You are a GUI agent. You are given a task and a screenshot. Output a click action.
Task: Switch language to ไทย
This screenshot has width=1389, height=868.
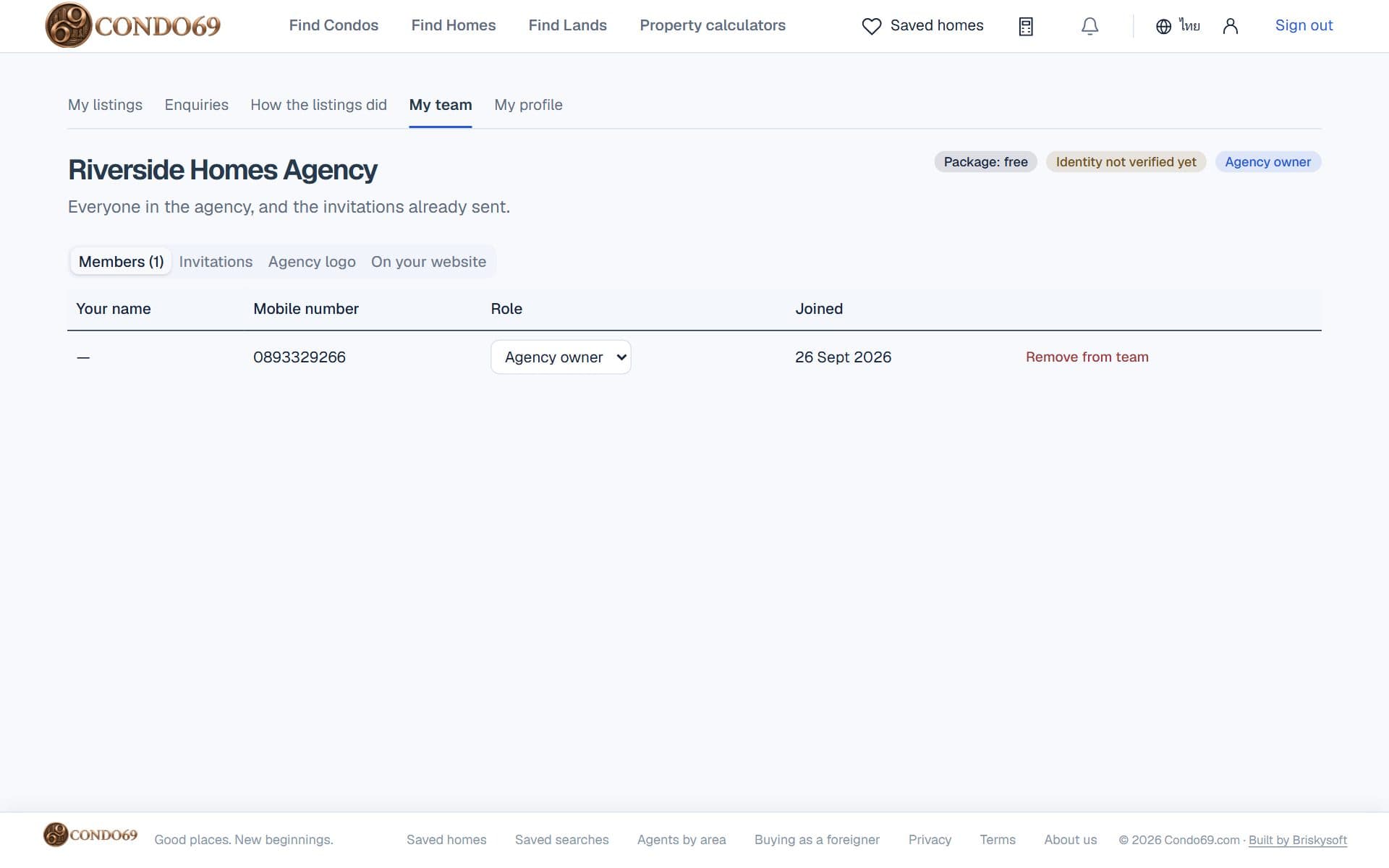click(1189, 26)
